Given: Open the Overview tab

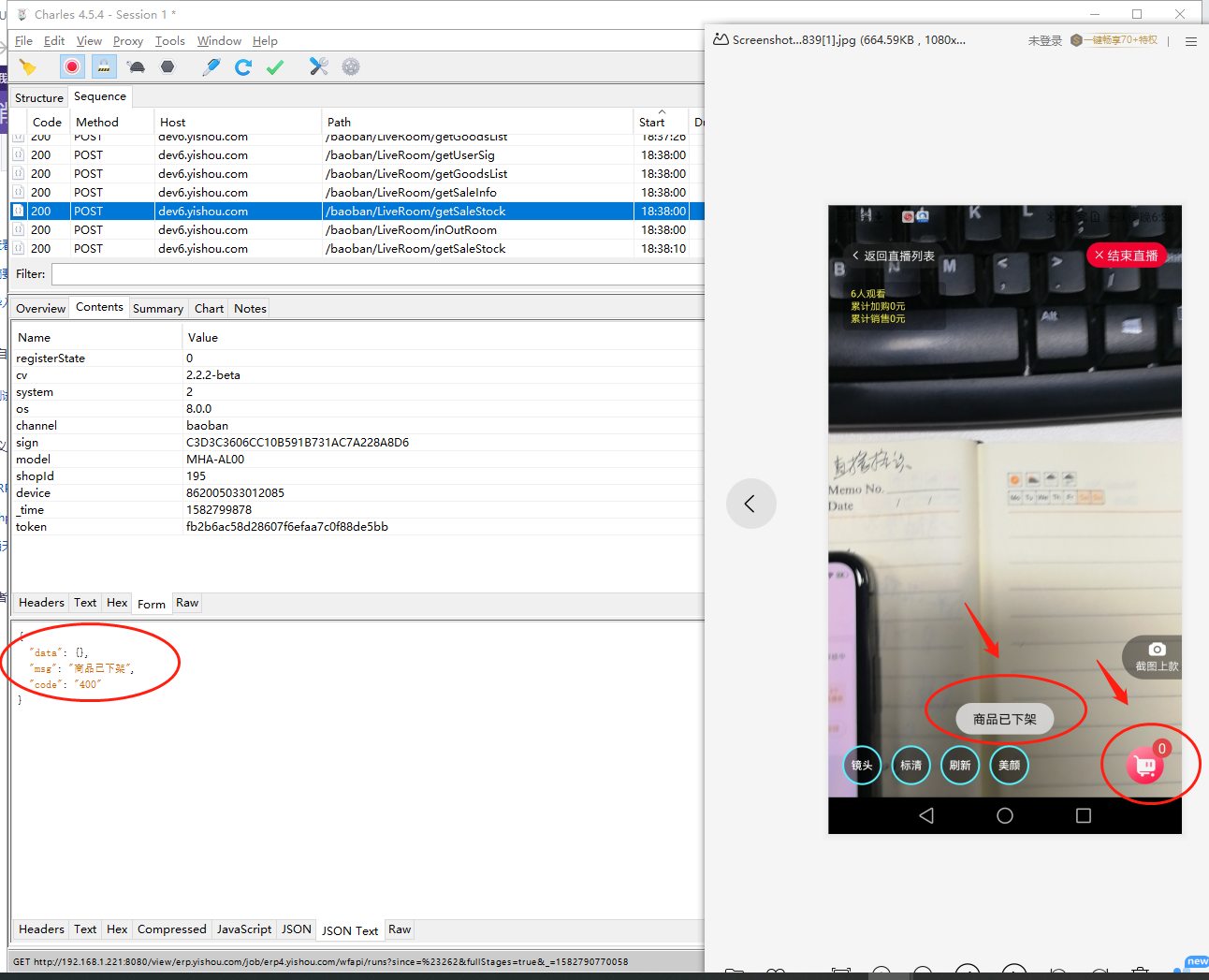Looking at the screenshot, I should [x=41, y=309].
